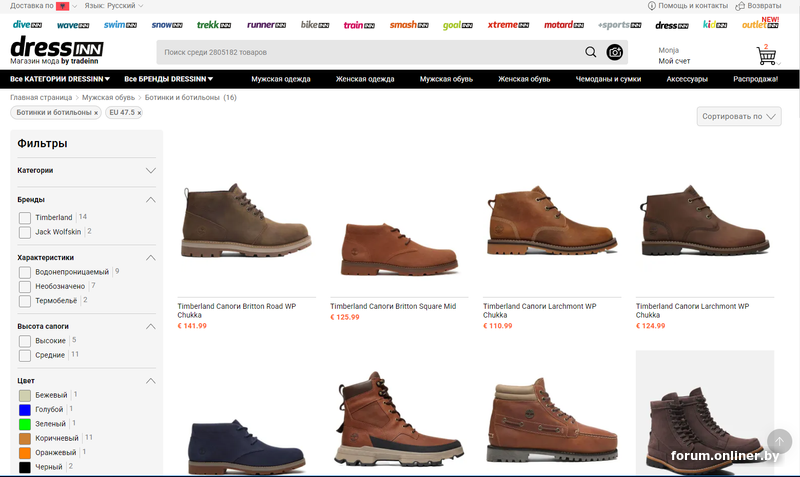This screenshot has width=800, height=477.
Task: Check the Средние boot height checkbox
Action: pos(24,355)
